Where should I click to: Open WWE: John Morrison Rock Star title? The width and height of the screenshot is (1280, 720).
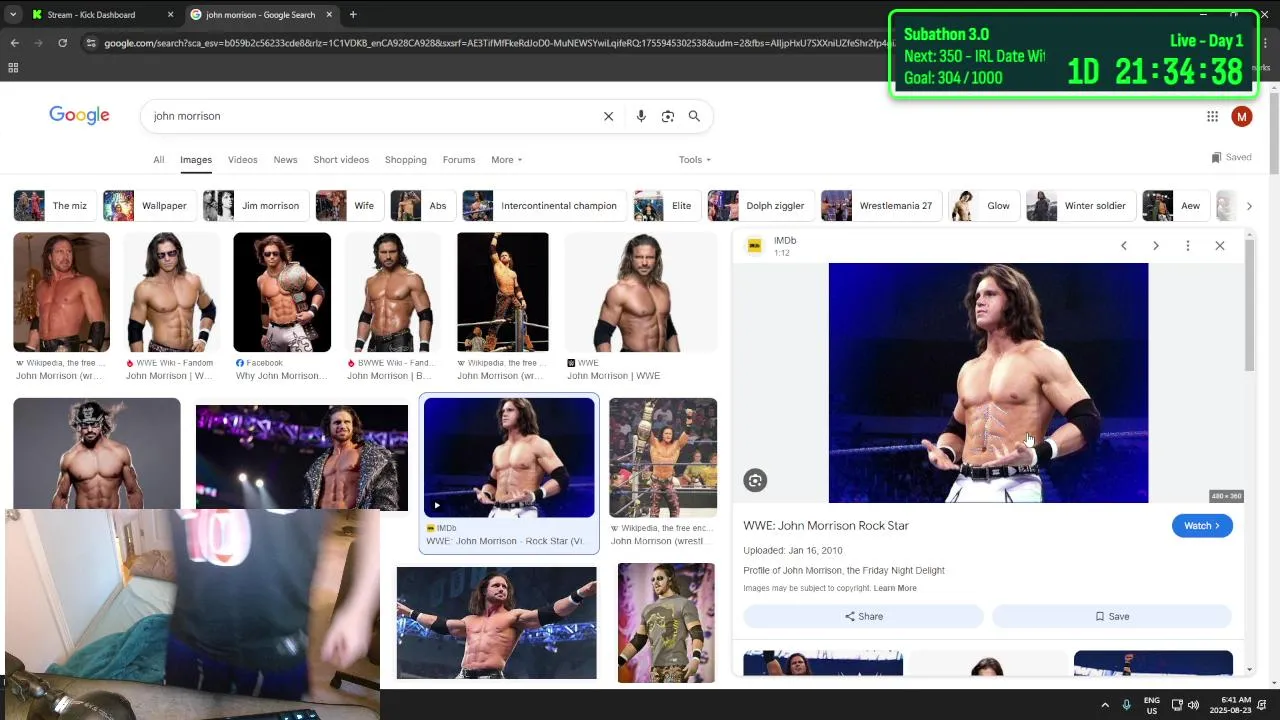(826, 526)
